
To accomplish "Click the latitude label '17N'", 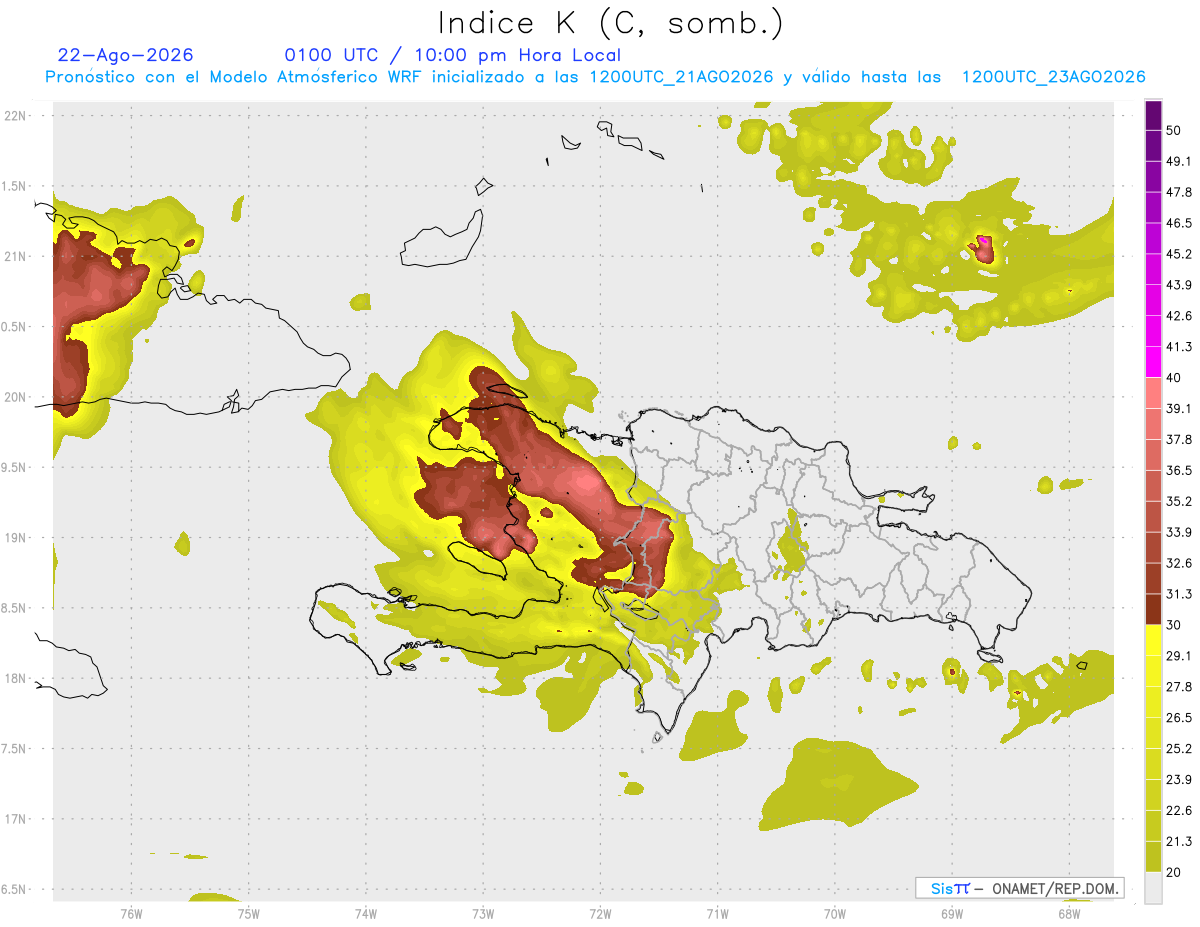I will (14, 820).
